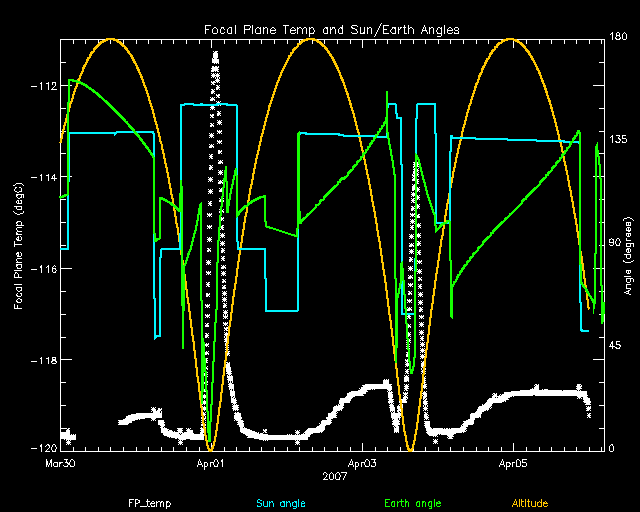Select the Apr05 date tick label
Screen dimensions: 640x512
pyautogui.click(x=513, y=464)
